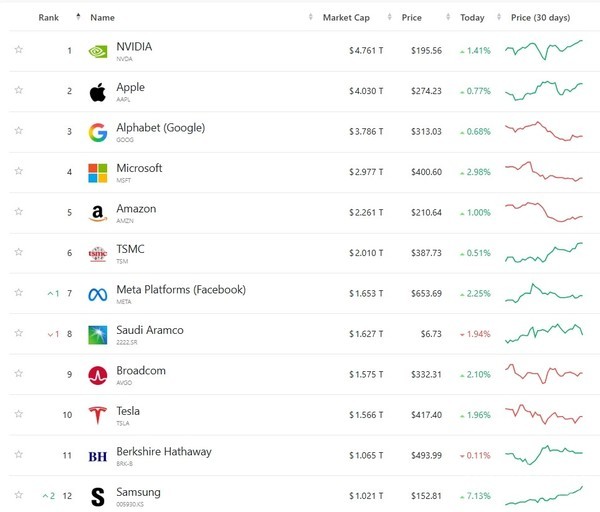Image resolution: width=600 pixels, height=512 pixels.
Task: Click the Apple logo icon
Action: point(97,92)
